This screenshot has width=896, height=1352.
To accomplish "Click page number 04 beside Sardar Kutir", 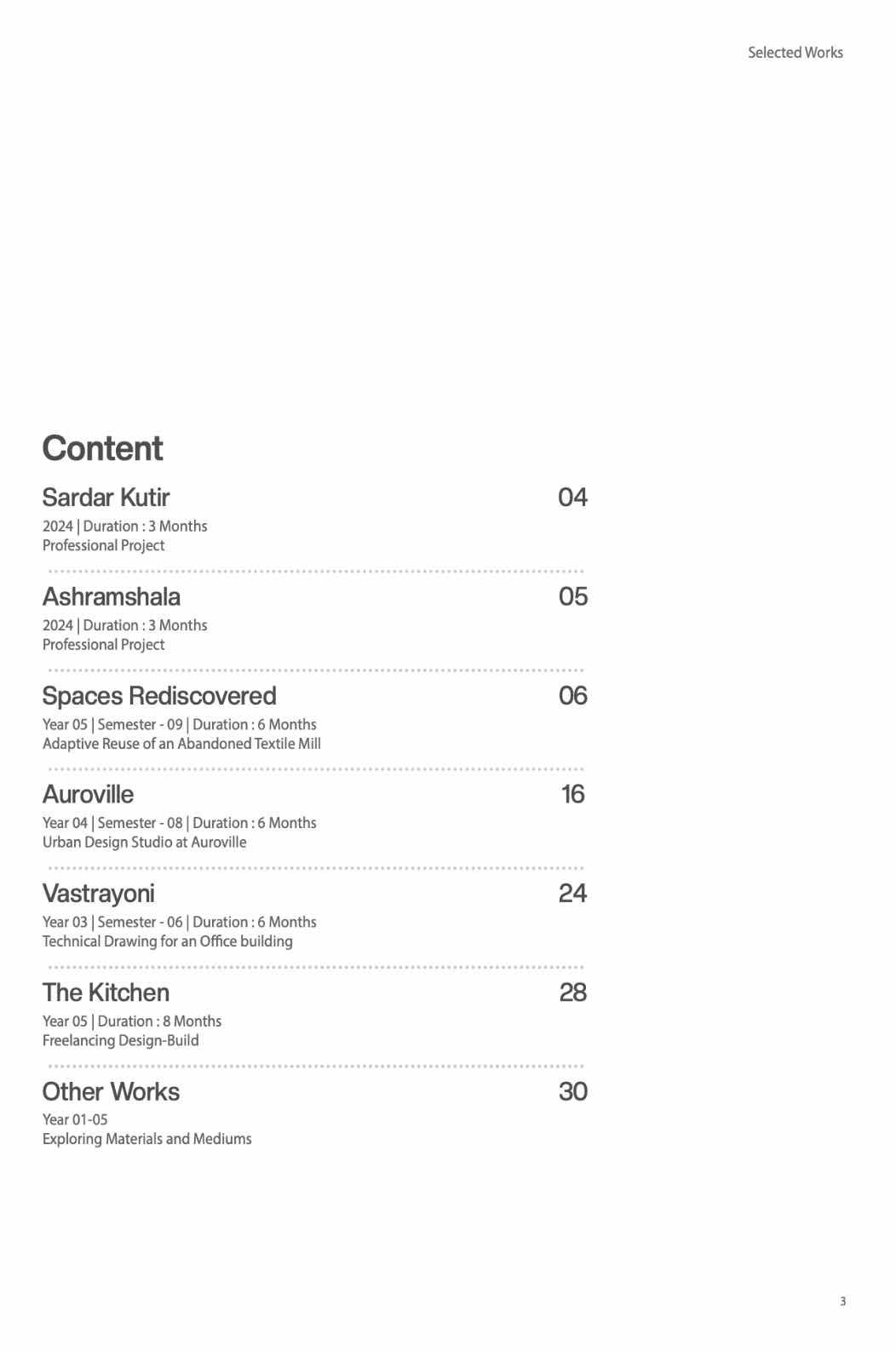I will click(572, 497).
